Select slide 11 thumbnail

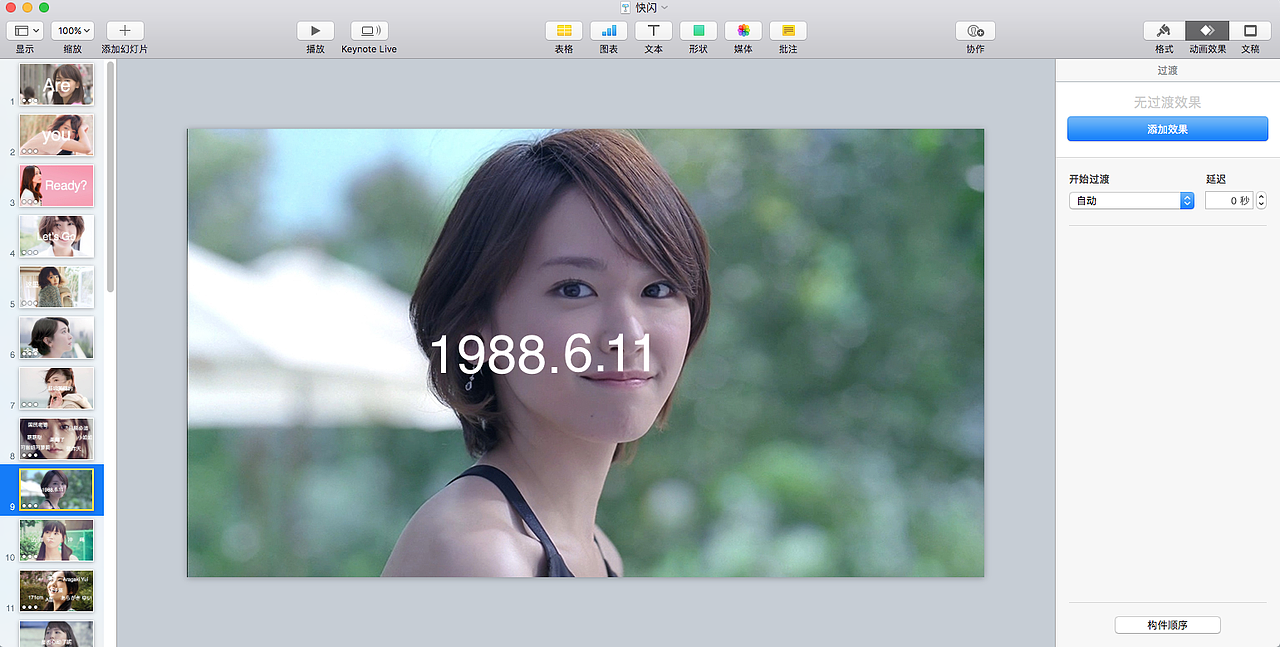(x=57, y=591)
